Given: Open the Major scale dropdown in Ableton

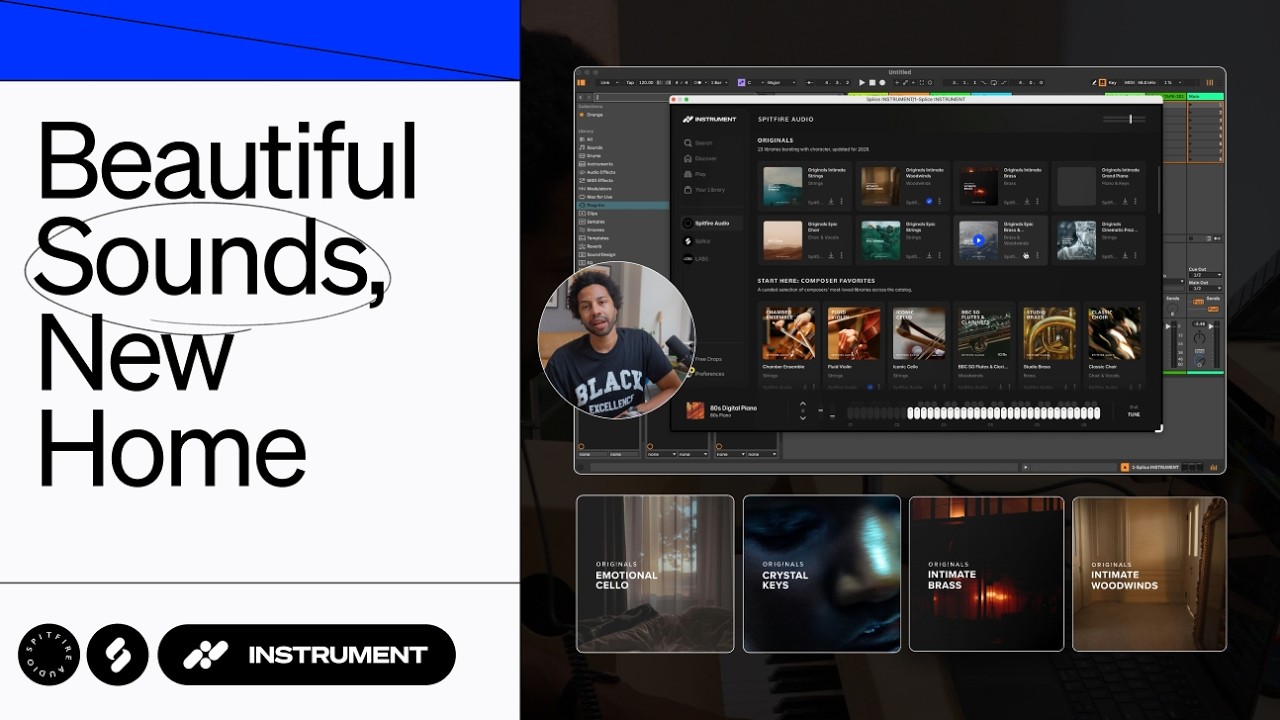Looking at the screenshot, I should 781,82.
